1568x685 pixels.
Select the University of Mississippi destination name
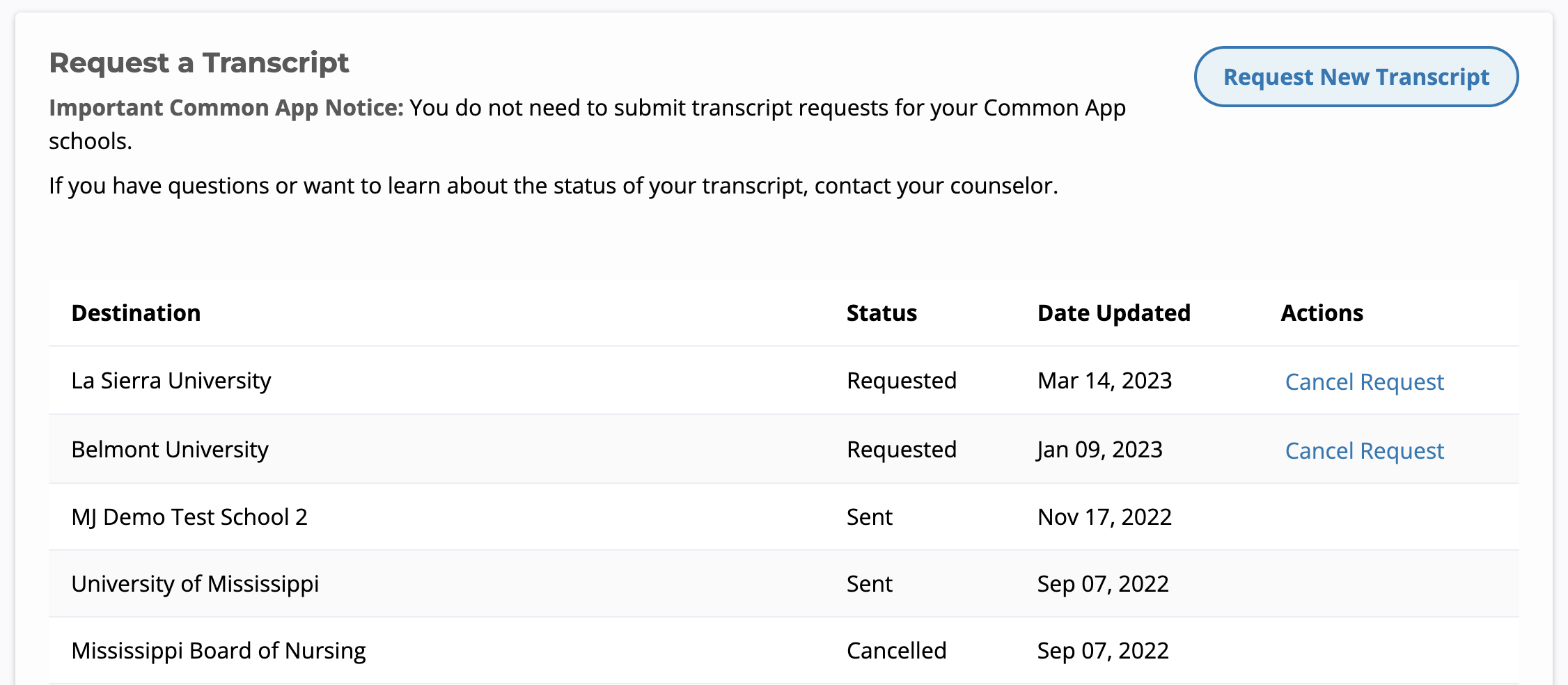click(x=195, y=583)
